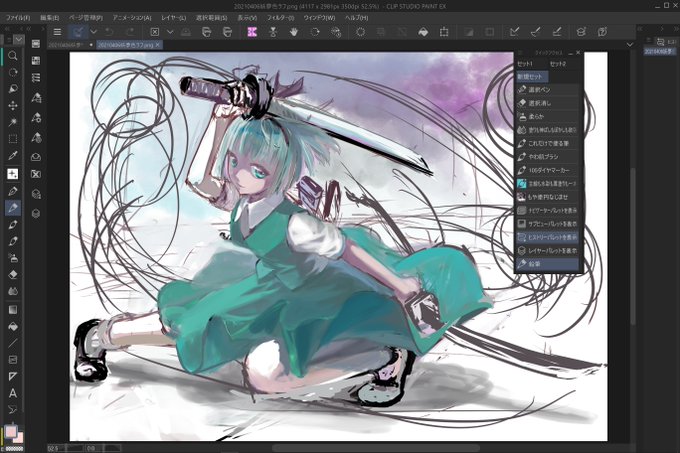The width and height of the screenshot is (680, 453).
Task: Click the Hand icon on command bar
Action: pyautogui.click(x=294, y=32)
